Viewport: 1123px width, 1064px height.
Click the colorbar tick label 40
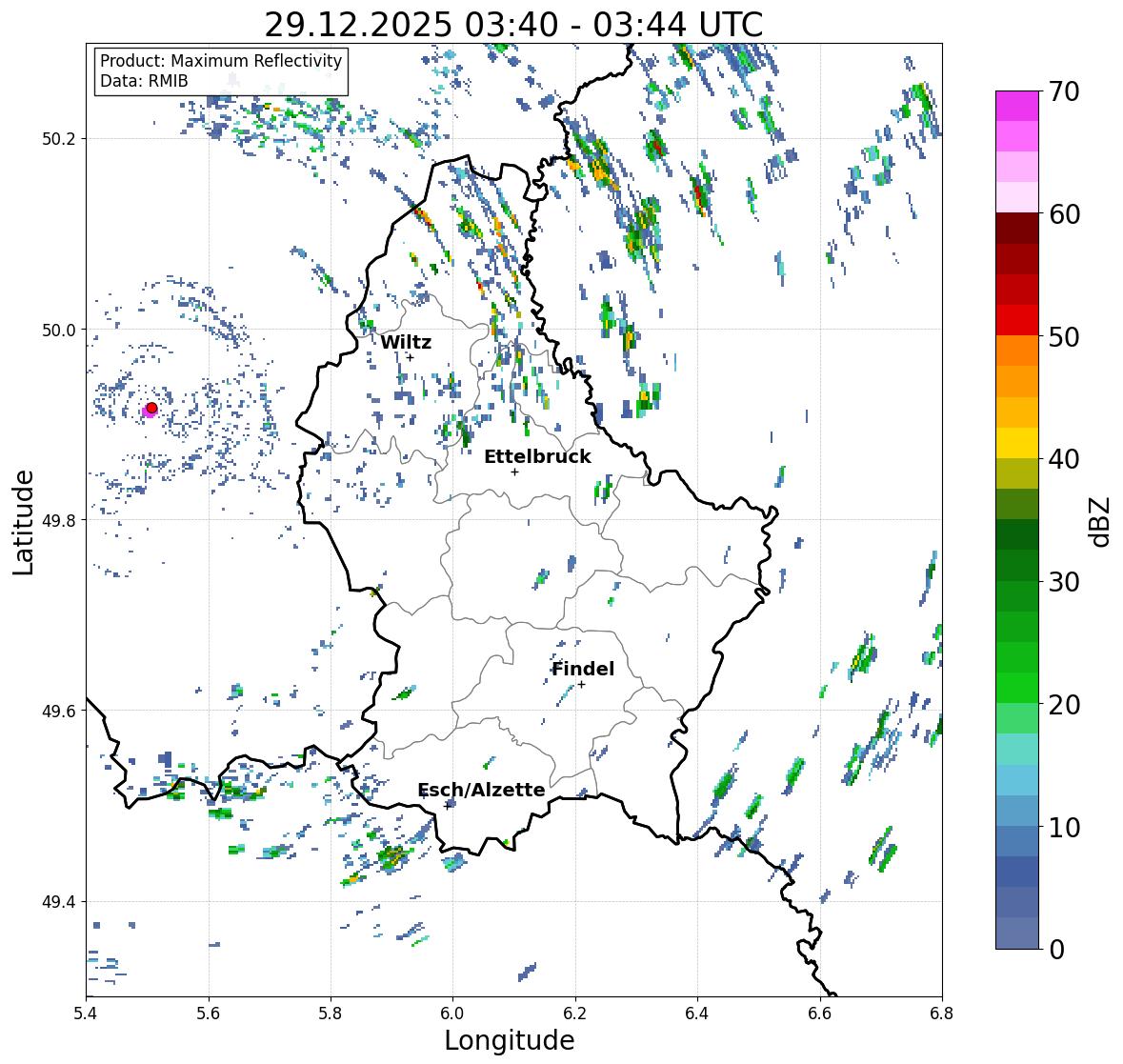1064,459
